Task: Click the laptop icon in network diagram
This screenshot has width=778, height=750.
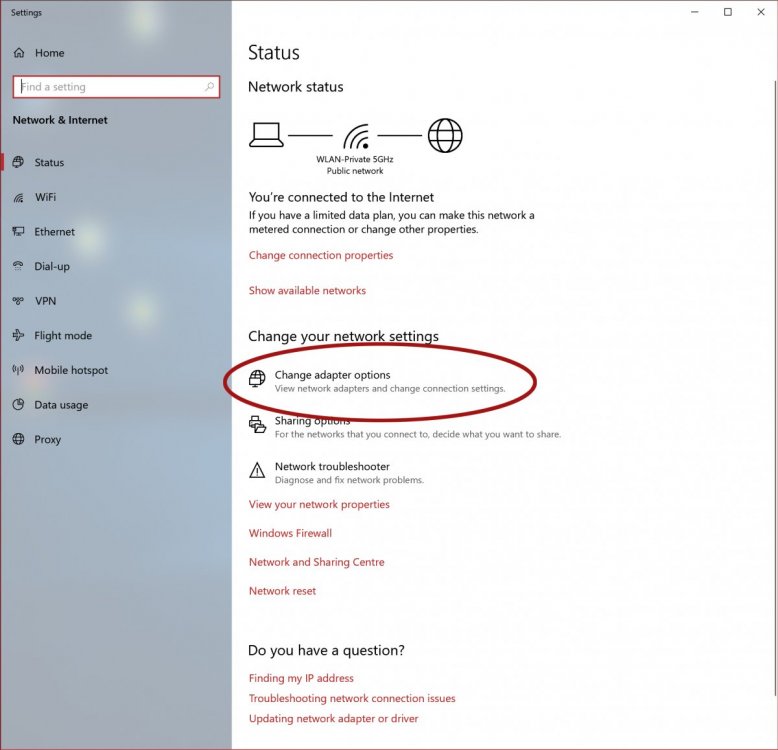Action: (x=266, y=135)
